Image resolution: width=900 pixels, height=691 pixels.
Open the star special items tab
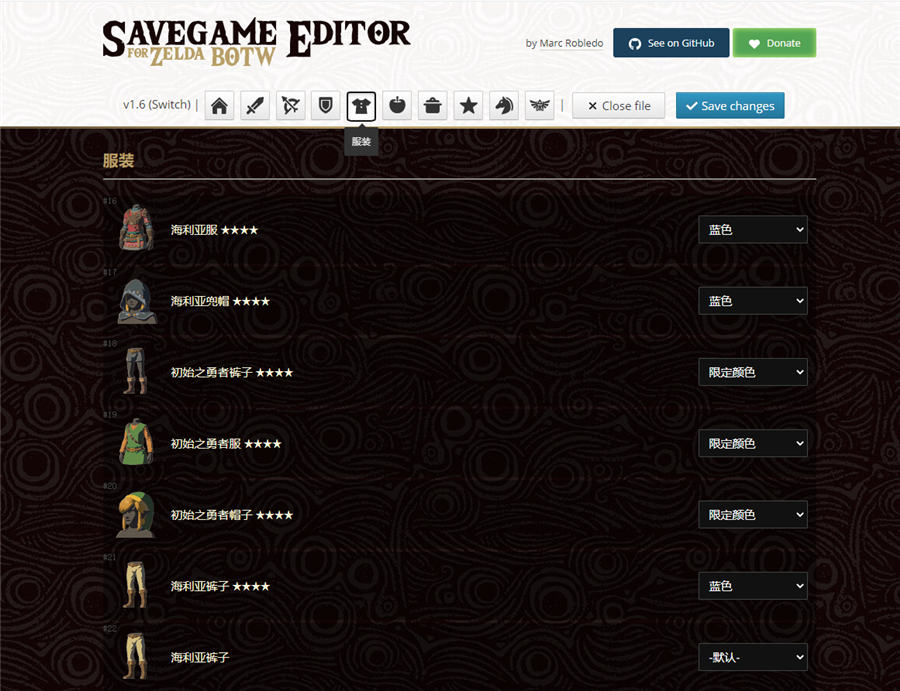pyautogui.click(x=468, y=106)
